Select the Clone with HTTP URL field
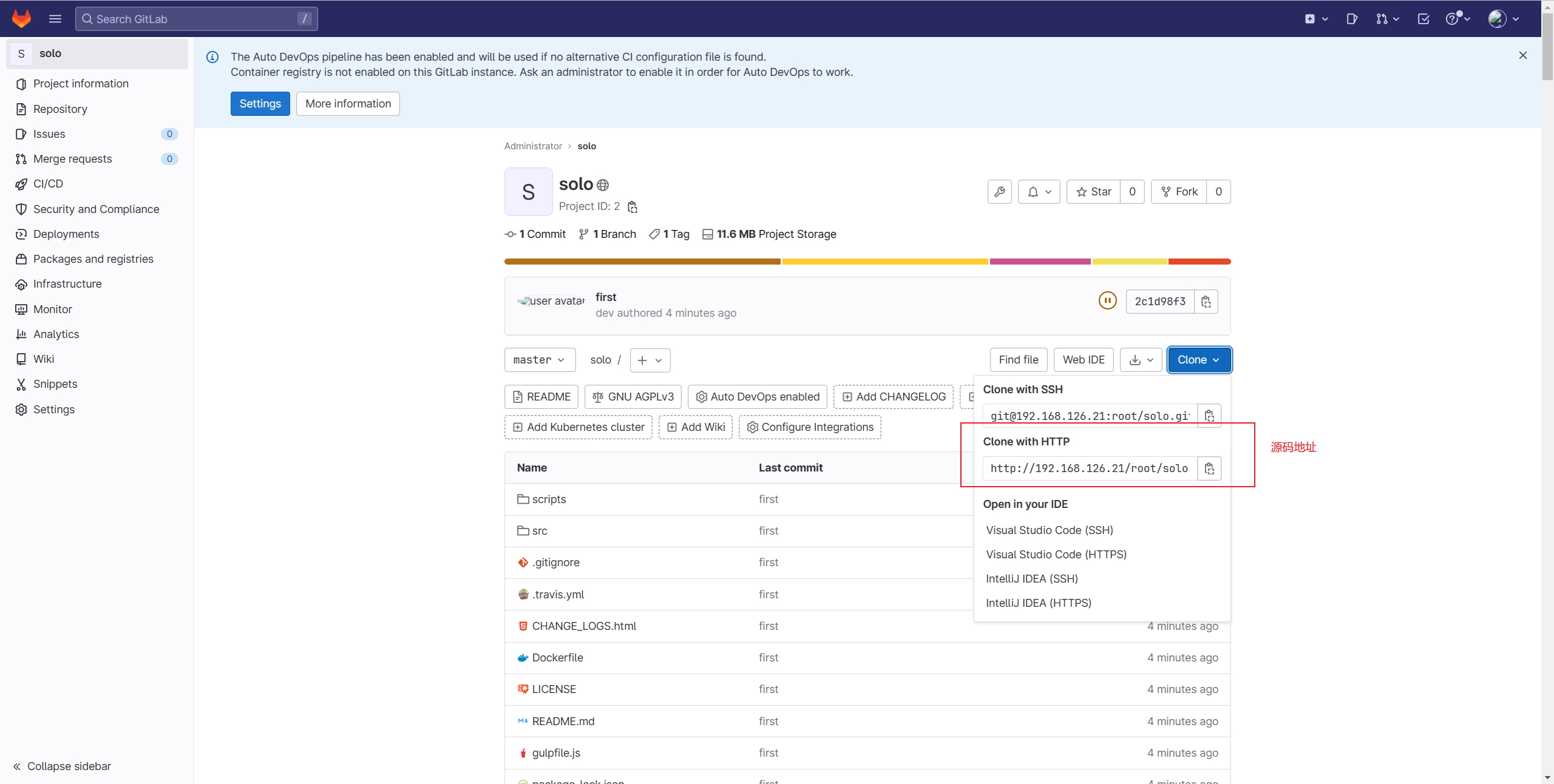1554x784 pixels. coord(1090,468)
